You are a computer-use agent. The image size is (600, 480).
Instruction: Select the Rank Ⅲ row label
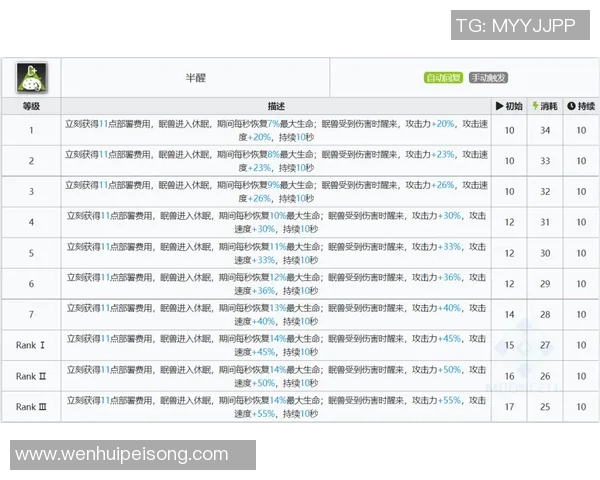coord(31,407)
